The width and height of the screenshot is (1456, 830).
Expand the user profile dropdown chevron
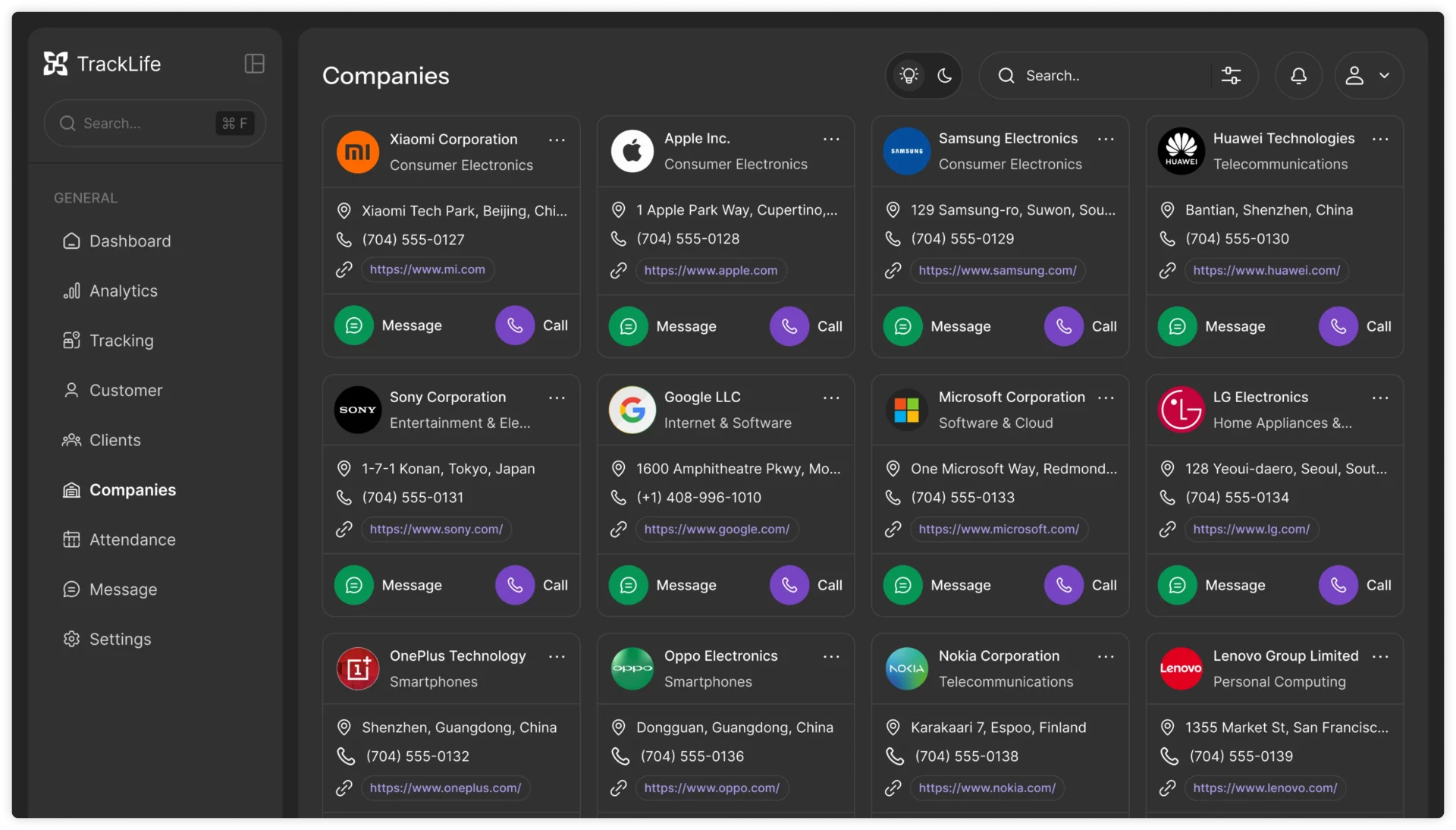point(1384,76)
